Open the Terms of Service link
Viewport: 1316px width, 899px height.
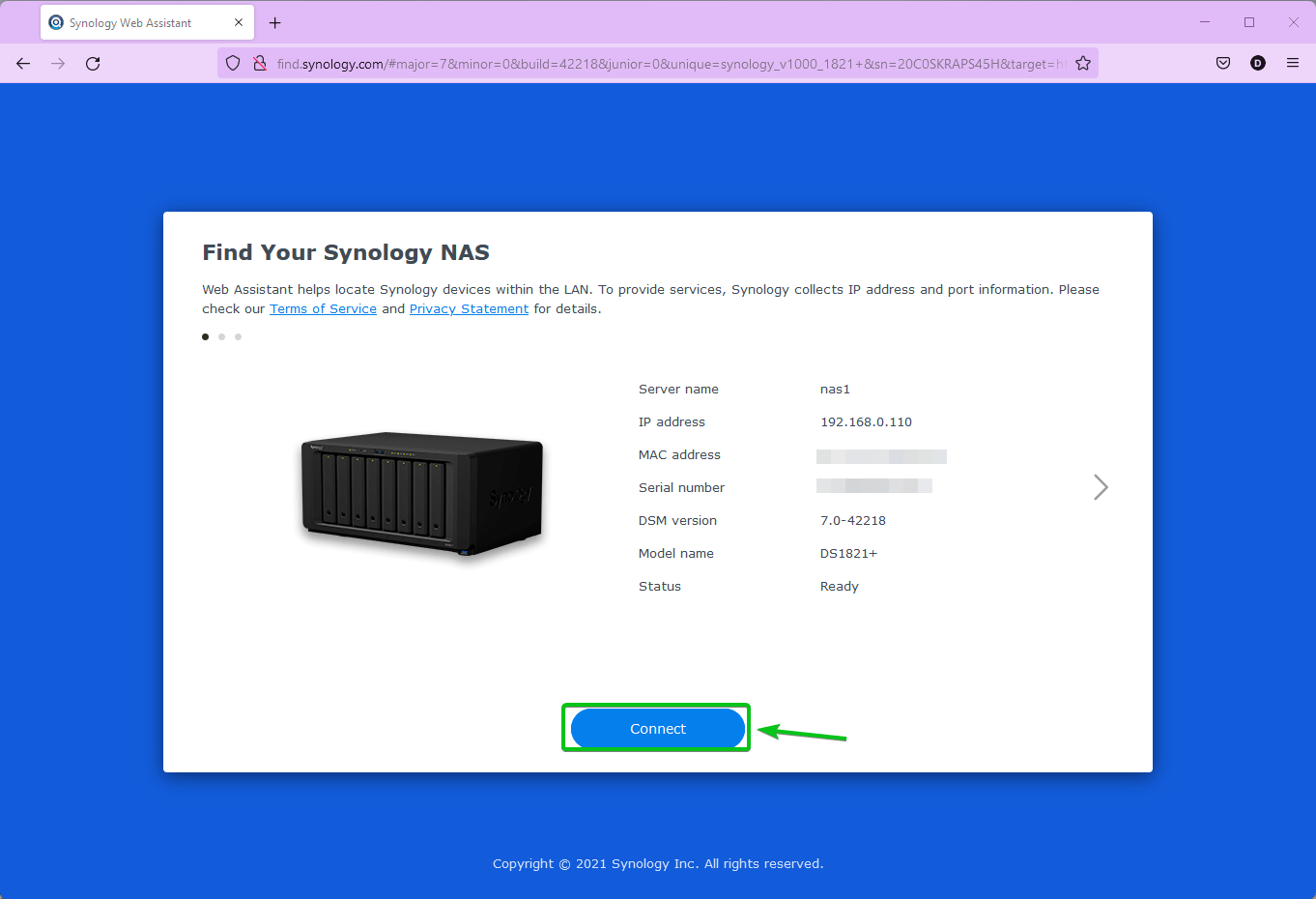click(323, 308)
